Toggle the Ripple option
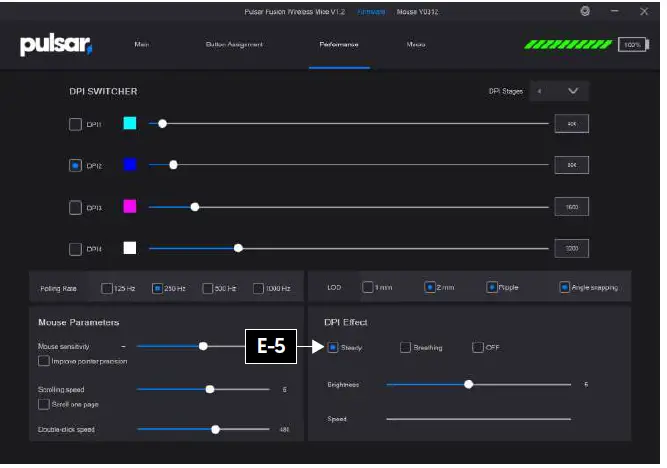Screen dimensions: 667x468 click(492, 287)
